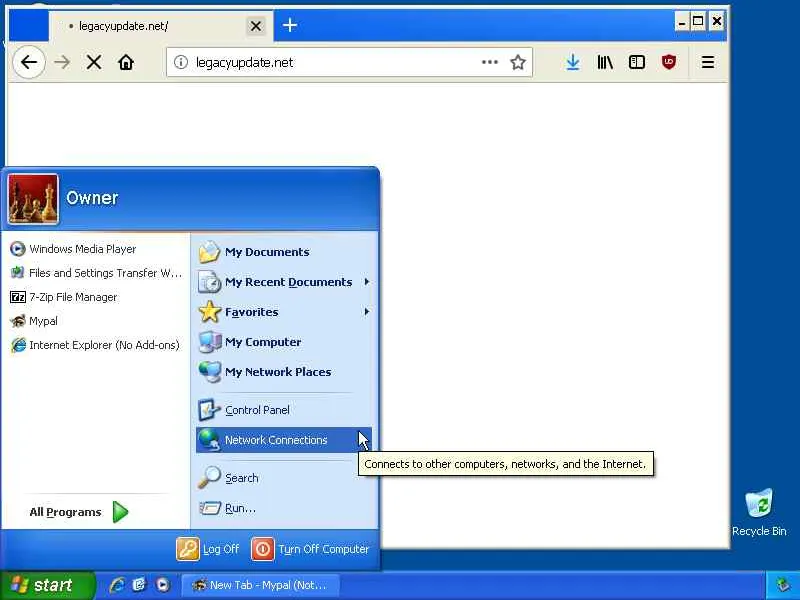Viewport: 800px width, 600px height.
Task: Select the legacyupdate.net/ tab
Action: coord(161,26)
